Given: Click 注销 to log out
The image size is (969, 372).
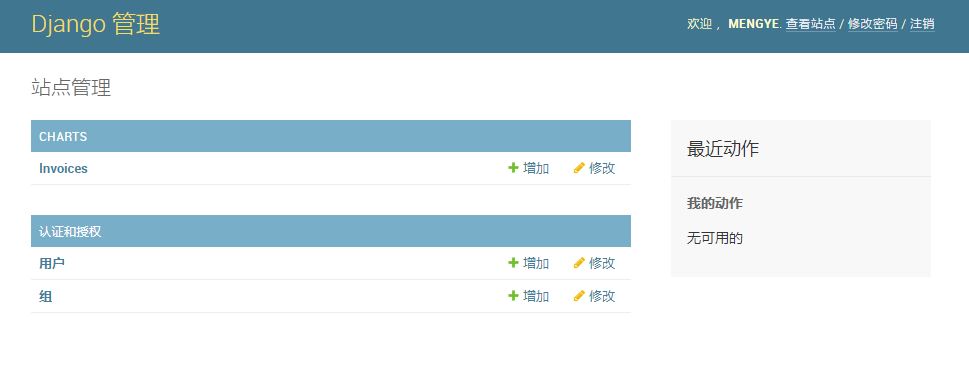Looking at the screenshot, I should pos(922,24).
